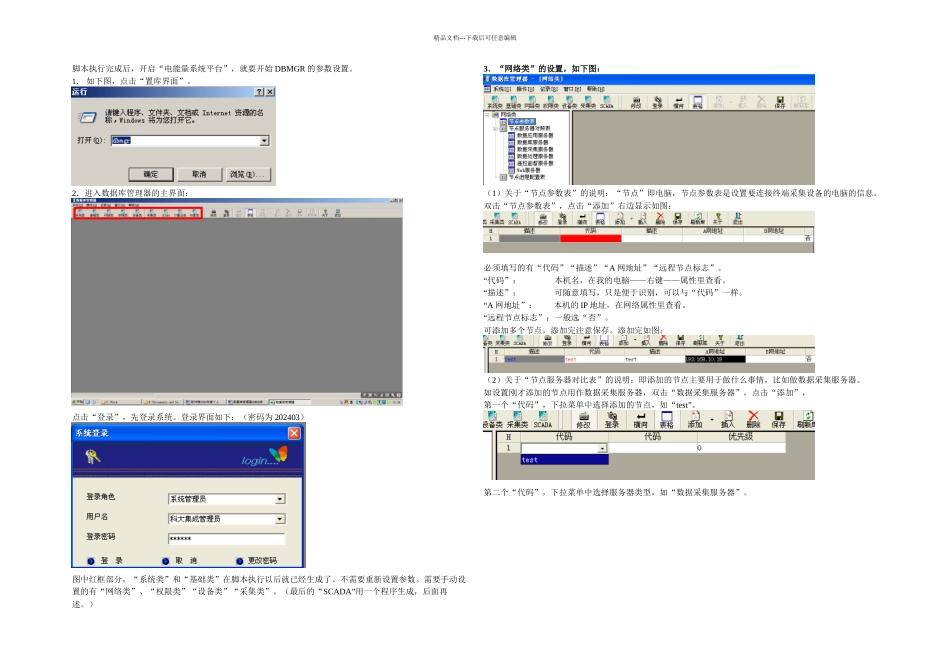Click the 优先级 cell showing 0
The width and height of the screenshot is (950, 672).
click(x=741, y=448)
